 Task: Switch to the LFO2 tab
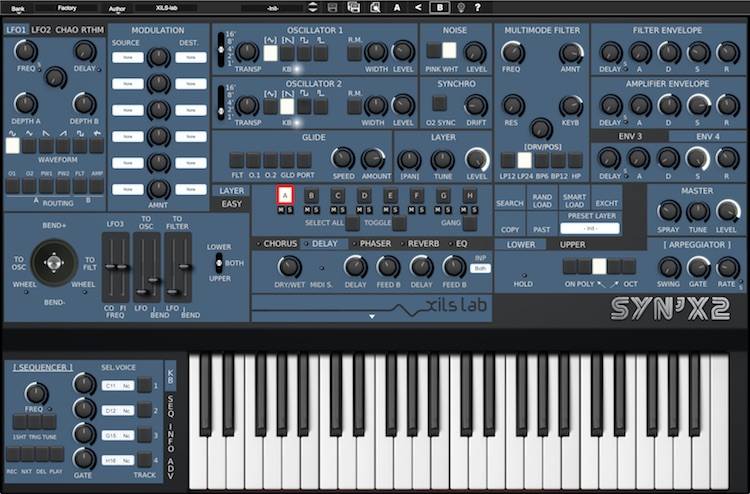41,30
